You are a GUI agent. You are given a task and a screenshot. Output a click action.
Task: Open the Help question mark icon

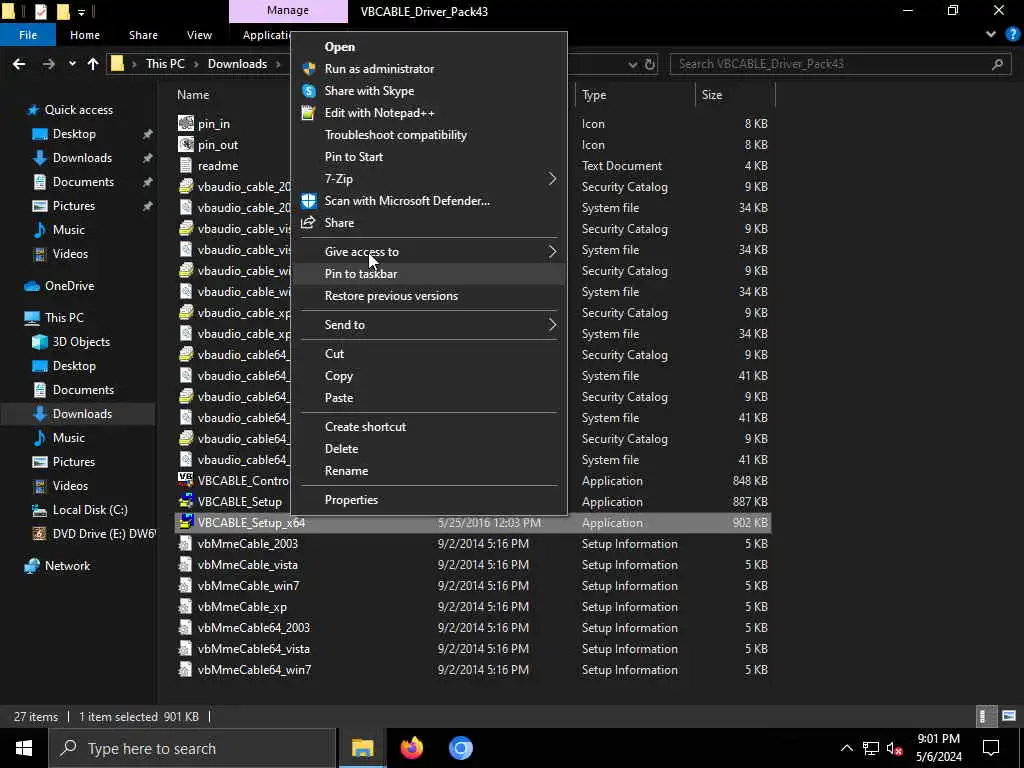click(x=1012, y=35)
